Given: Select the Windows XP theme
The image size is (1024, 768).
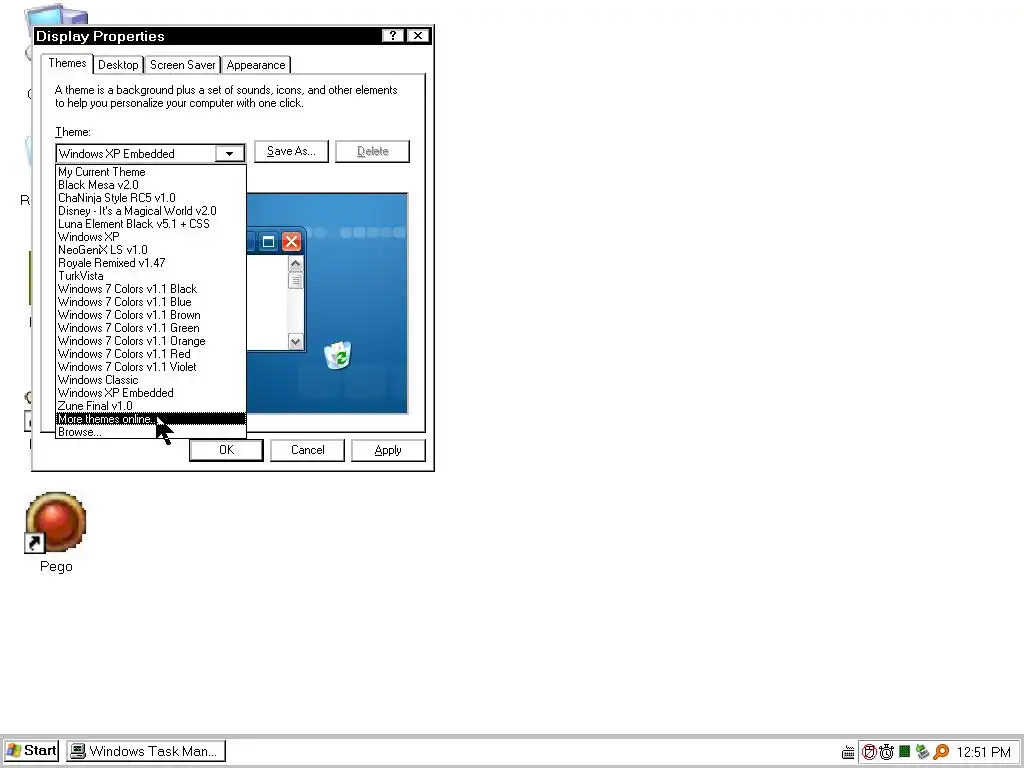Looking at the screenshot, I should pyautogui.click(x=151, y=237).
